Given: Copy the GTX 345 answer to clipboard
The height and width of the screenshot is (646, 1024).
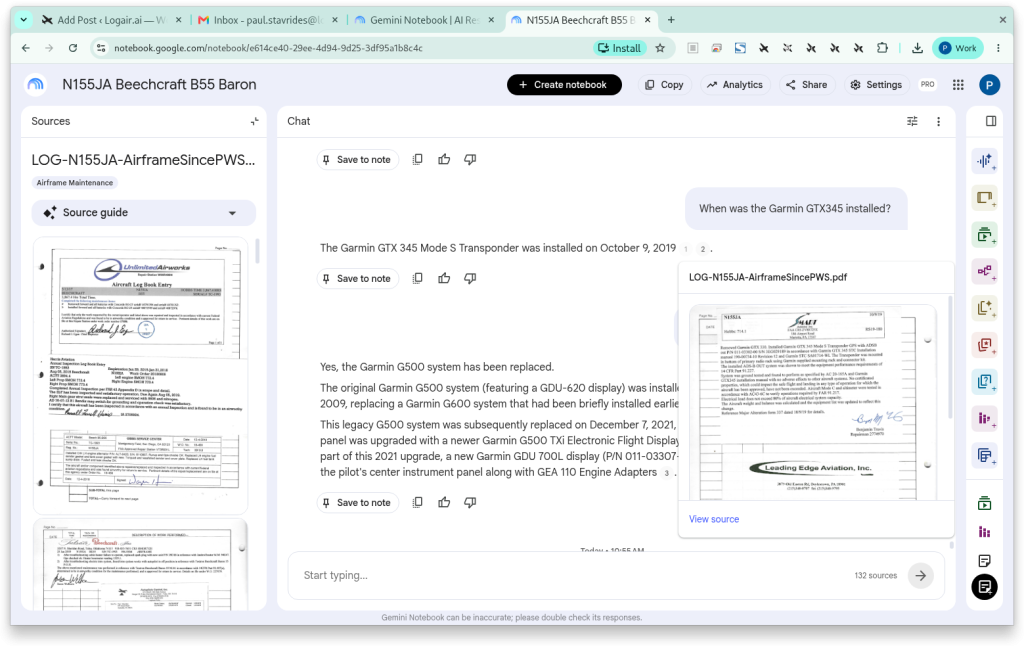Looking at the screenshot, I should click(x=417, y=278).
